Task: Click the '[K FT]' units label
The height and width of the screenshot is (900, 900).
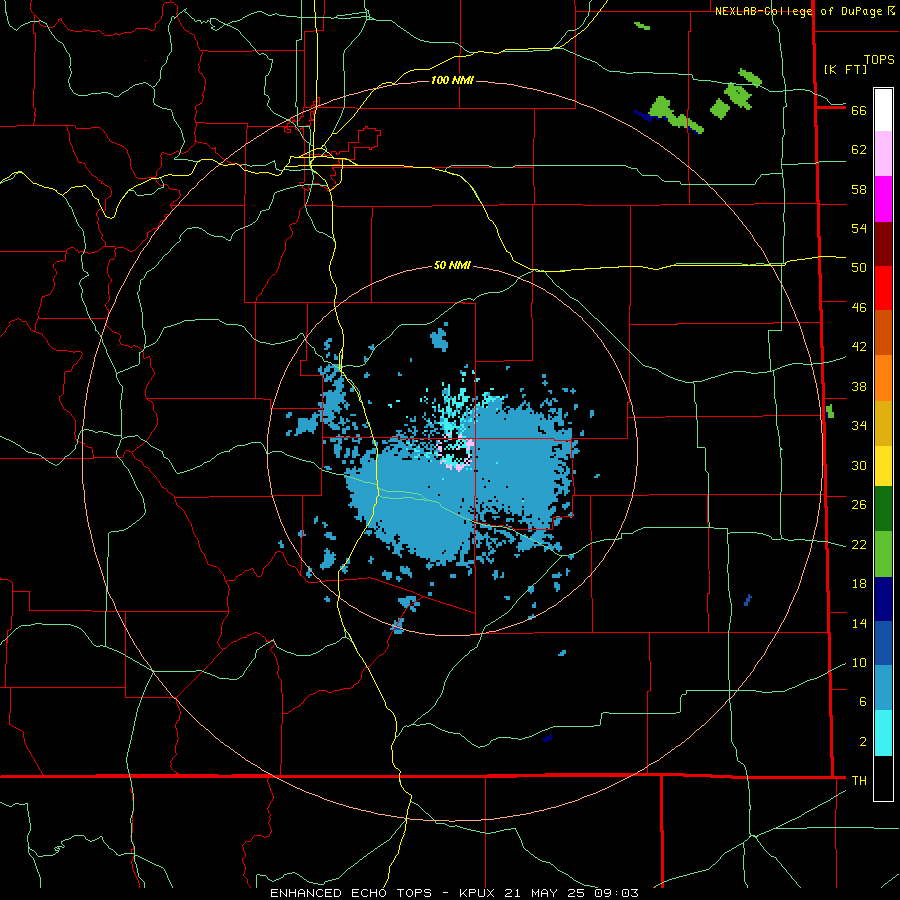Action: coord(845,69)
